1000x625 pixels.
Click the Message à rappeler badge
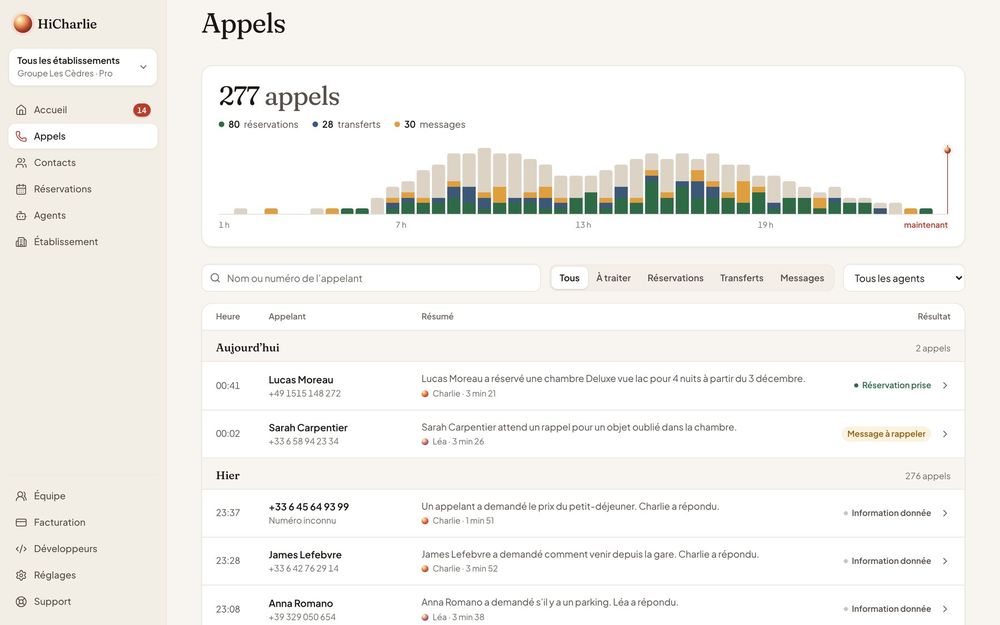point(886,434)
